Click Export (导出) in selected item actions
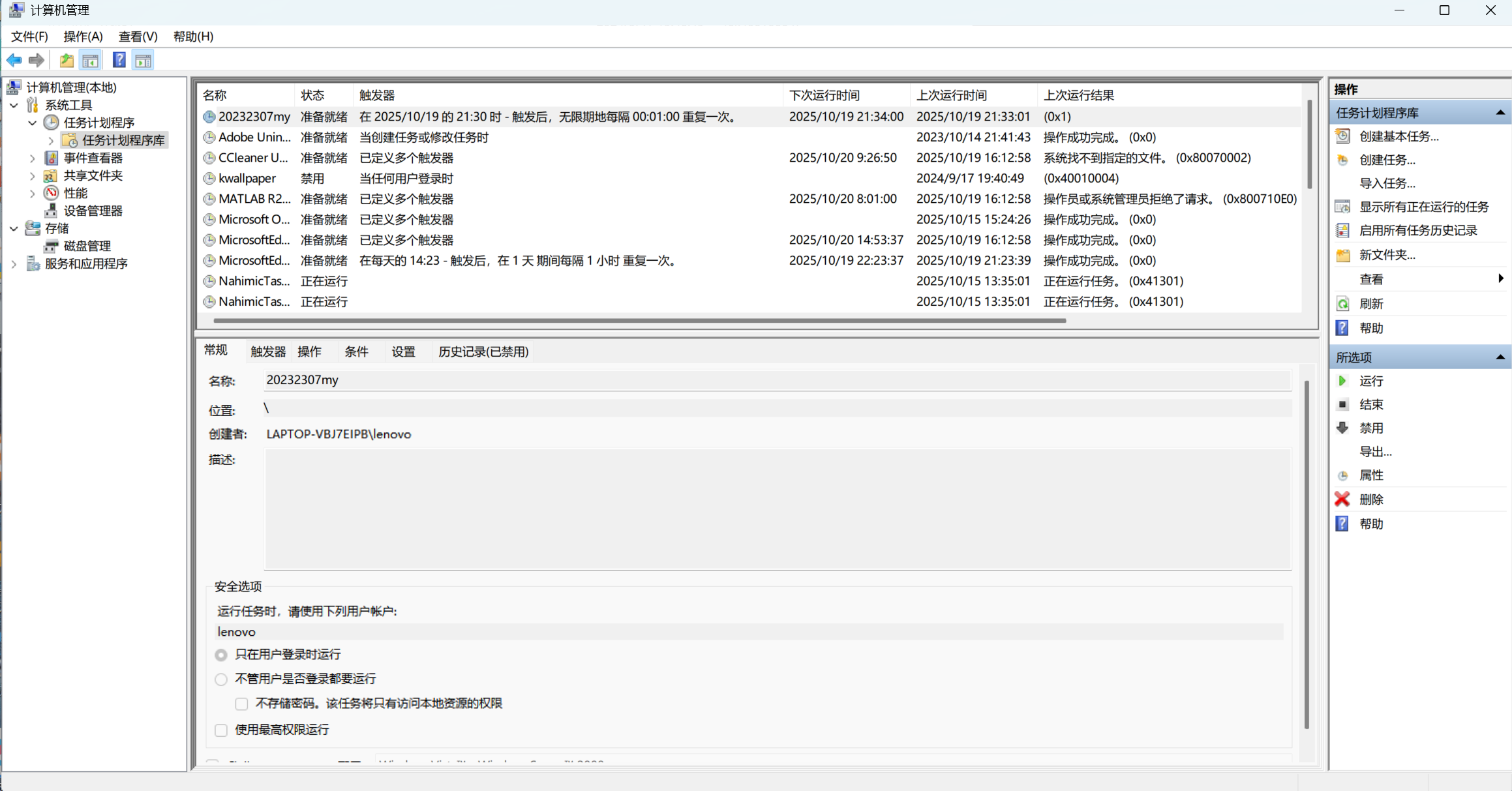Viewport: 1512px width, 791px height. [1375, 452]
